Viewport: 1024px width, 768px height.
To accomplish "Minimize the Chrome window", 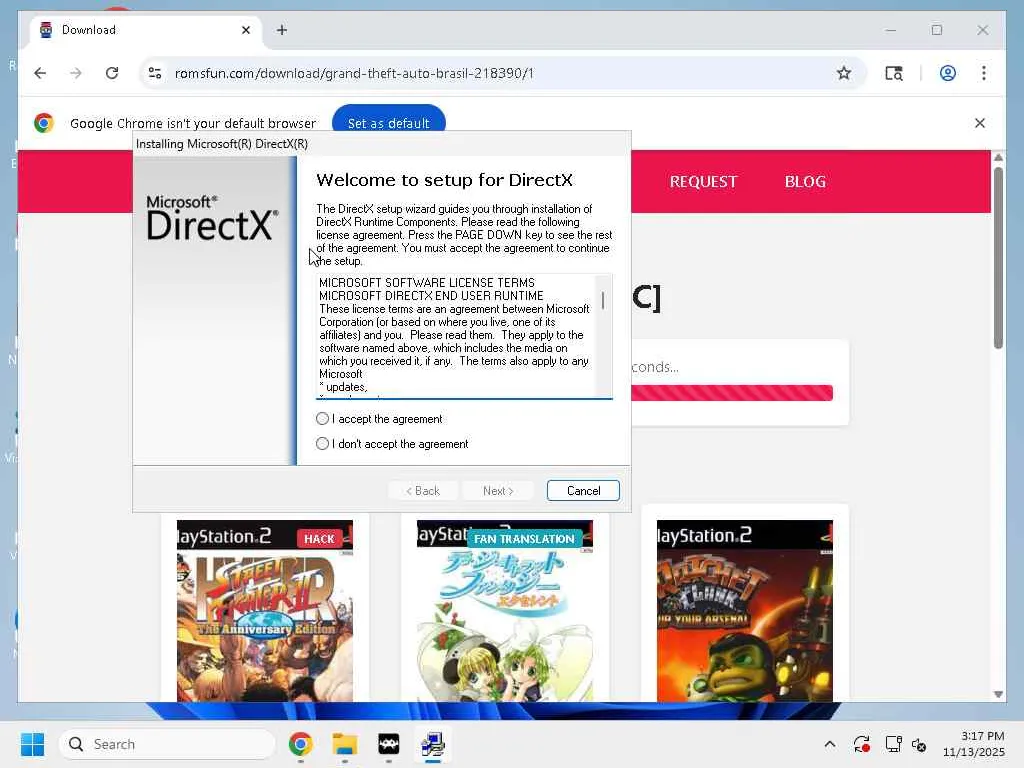I will pos(891,30).
